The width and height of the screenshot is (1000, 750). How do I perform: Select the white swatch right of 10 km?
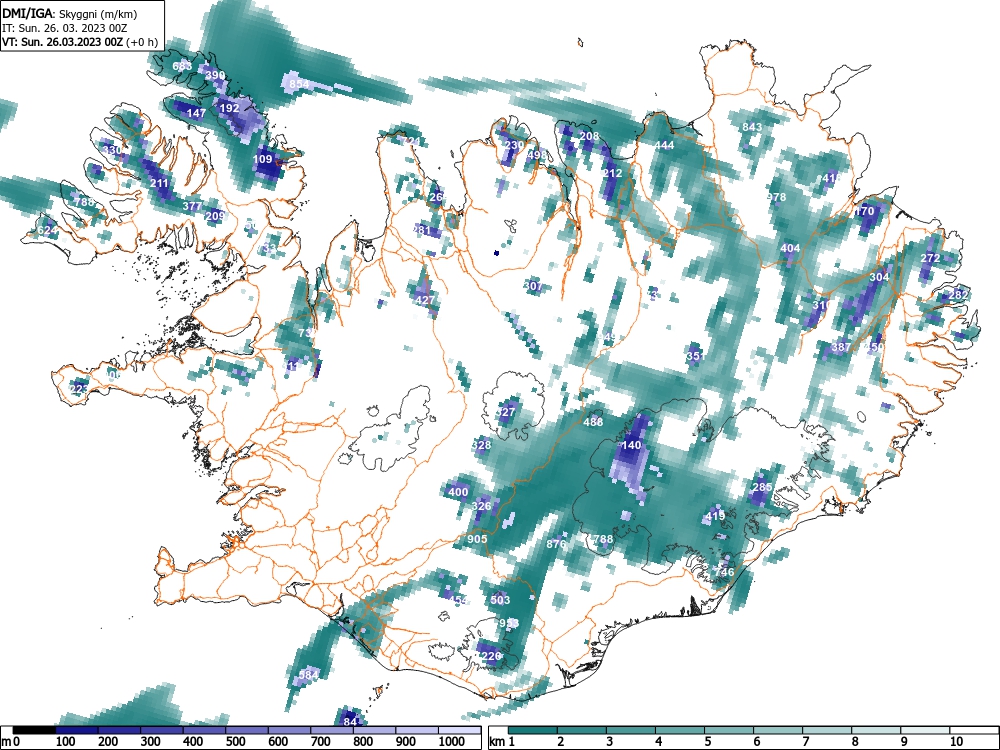click(x=973, y=730)
